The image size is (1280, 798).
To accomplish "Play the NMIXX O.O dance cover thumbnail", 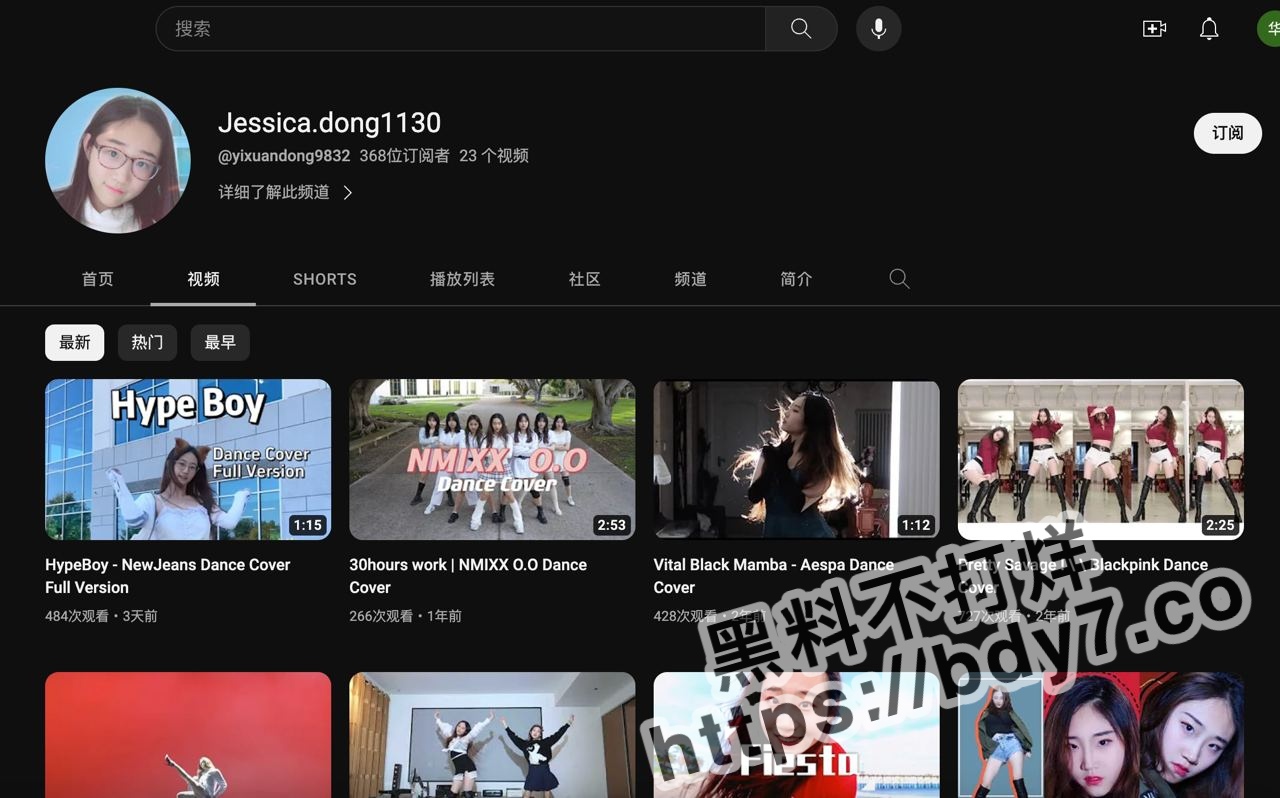I will click(492, 459).
